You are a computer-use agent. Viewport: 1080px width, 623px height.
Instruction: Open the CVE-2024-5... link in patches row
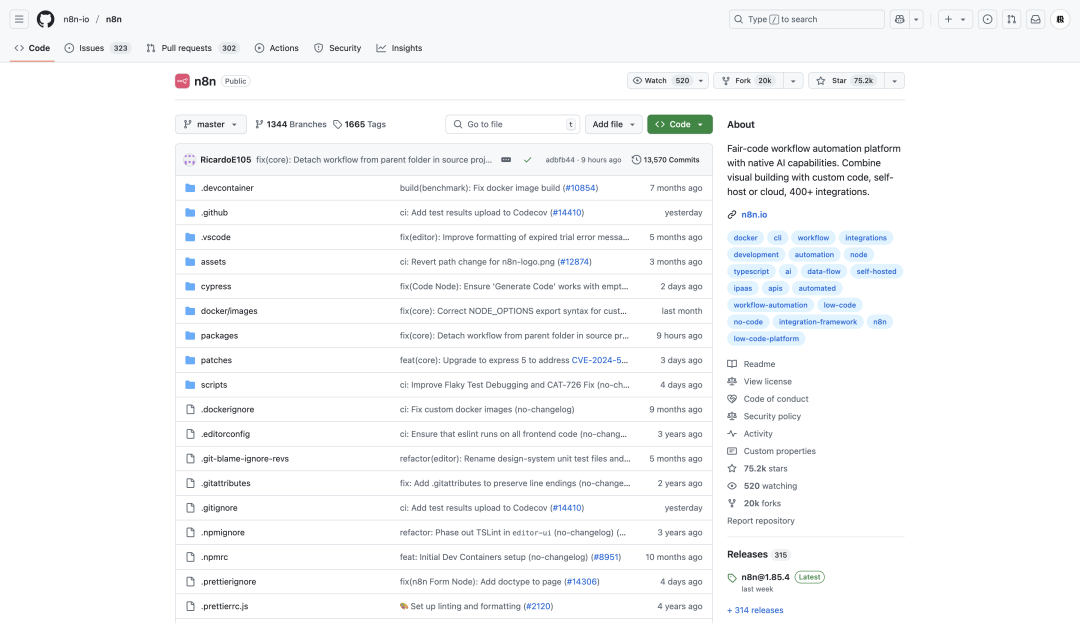[x=599, y=360]
